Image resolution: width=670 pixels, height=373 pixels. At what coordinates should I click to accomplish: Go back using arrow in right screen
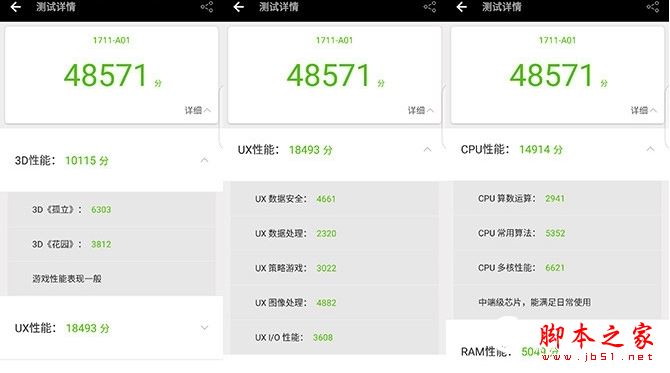pos(461,7)
